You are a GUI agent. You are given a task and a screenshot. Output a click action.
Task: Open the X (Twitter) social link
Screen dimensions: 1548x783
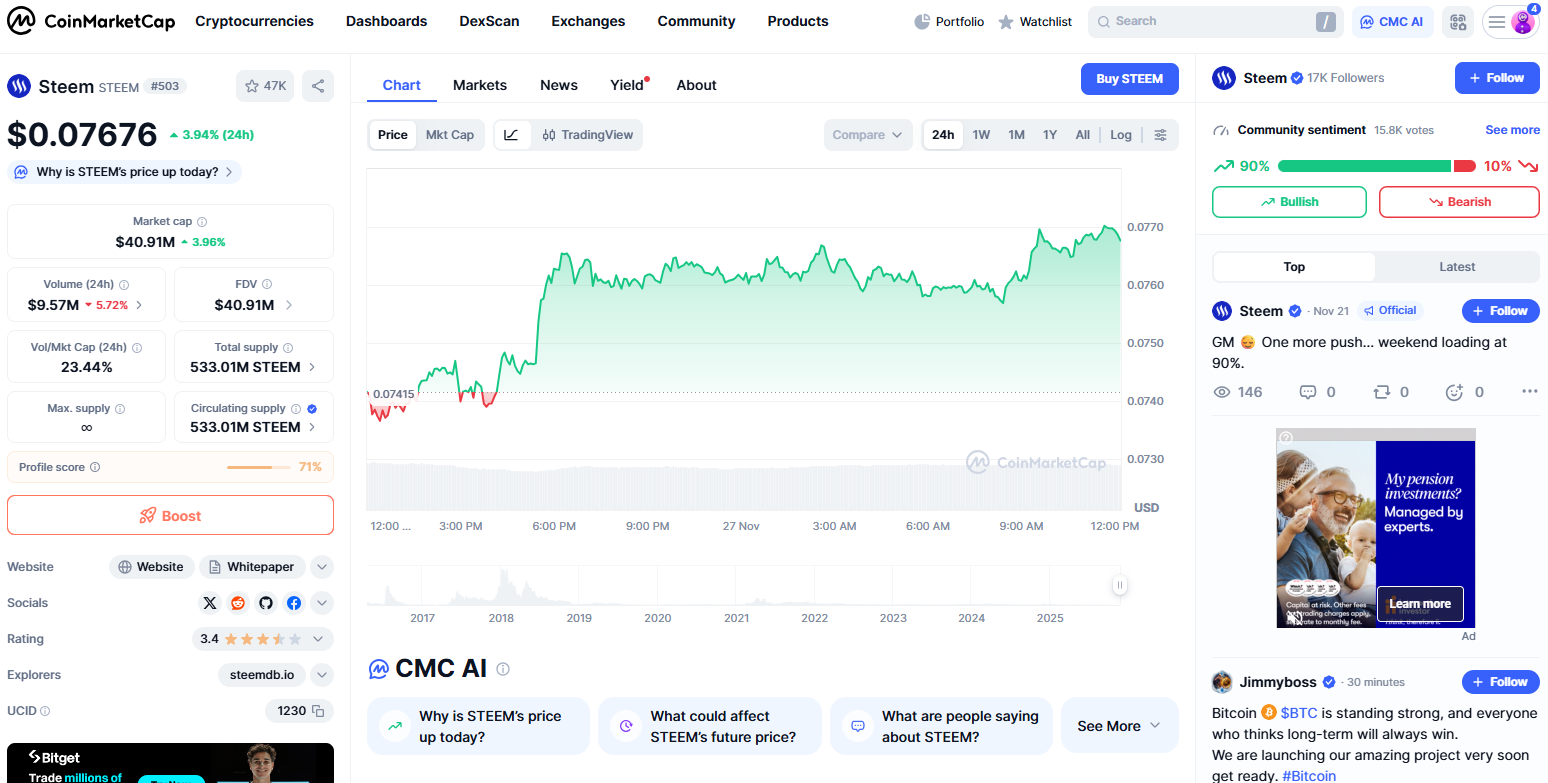tap(209, 603)
